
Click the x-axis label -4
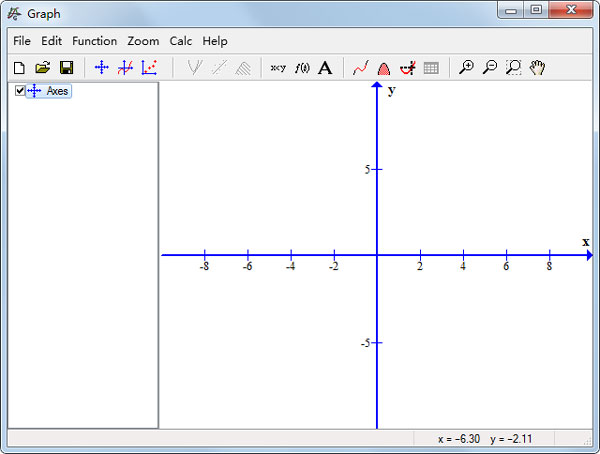291,266
